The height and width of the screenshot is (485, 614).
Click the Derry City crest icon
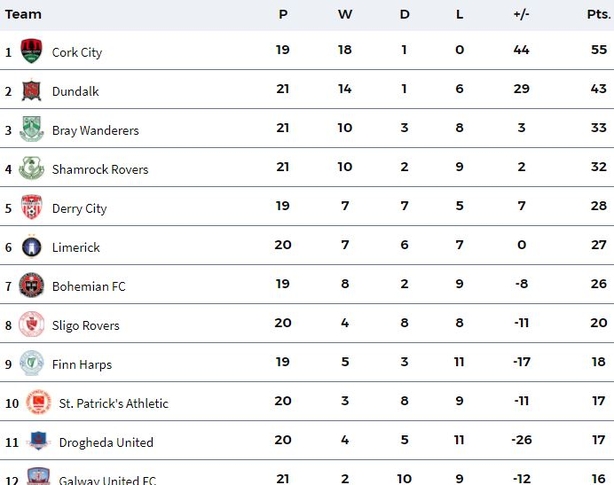tap(31, 207)
